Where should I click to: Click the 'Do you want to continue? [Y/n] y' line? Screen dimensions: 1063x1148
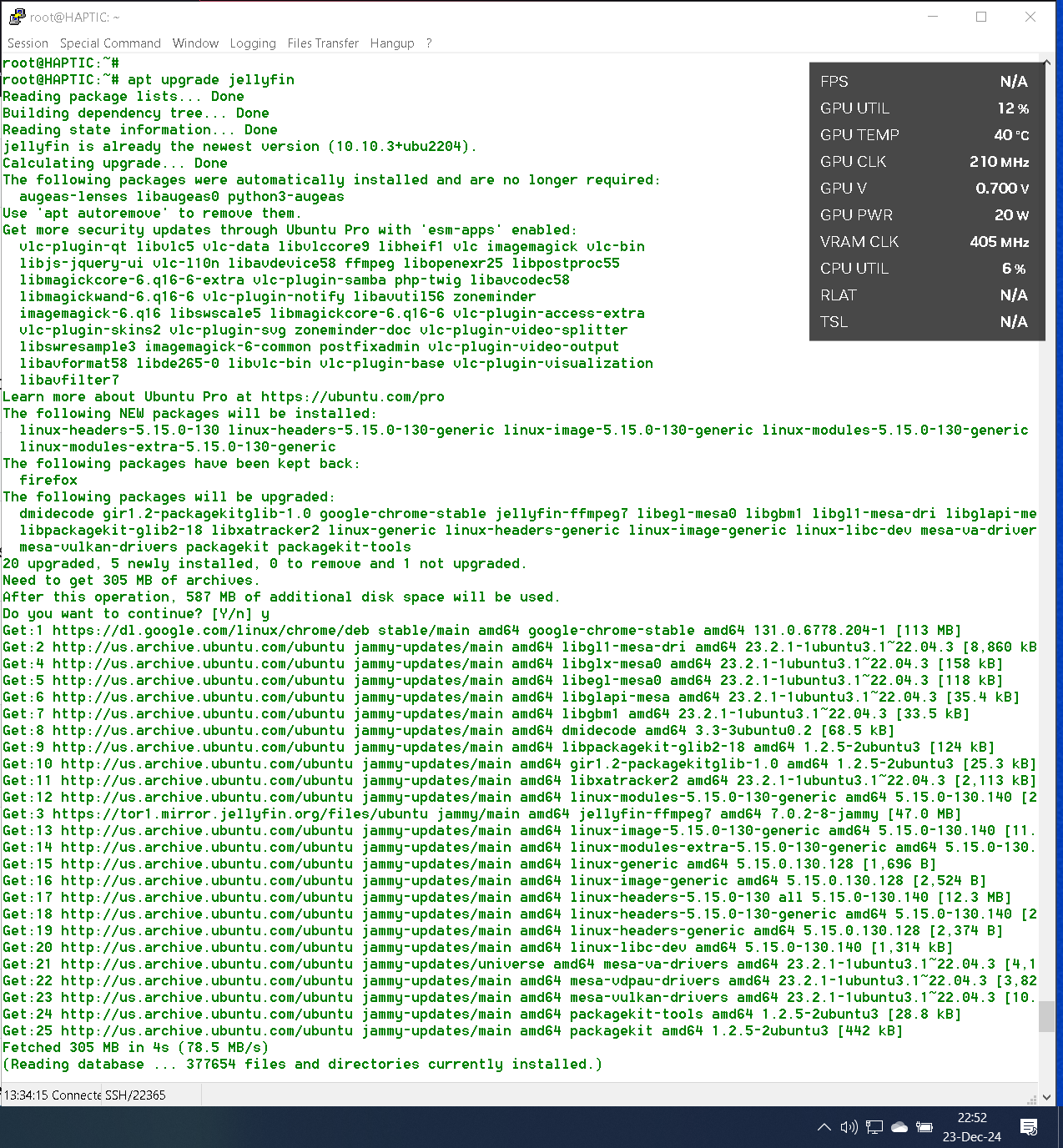click(x=136, y=614)
